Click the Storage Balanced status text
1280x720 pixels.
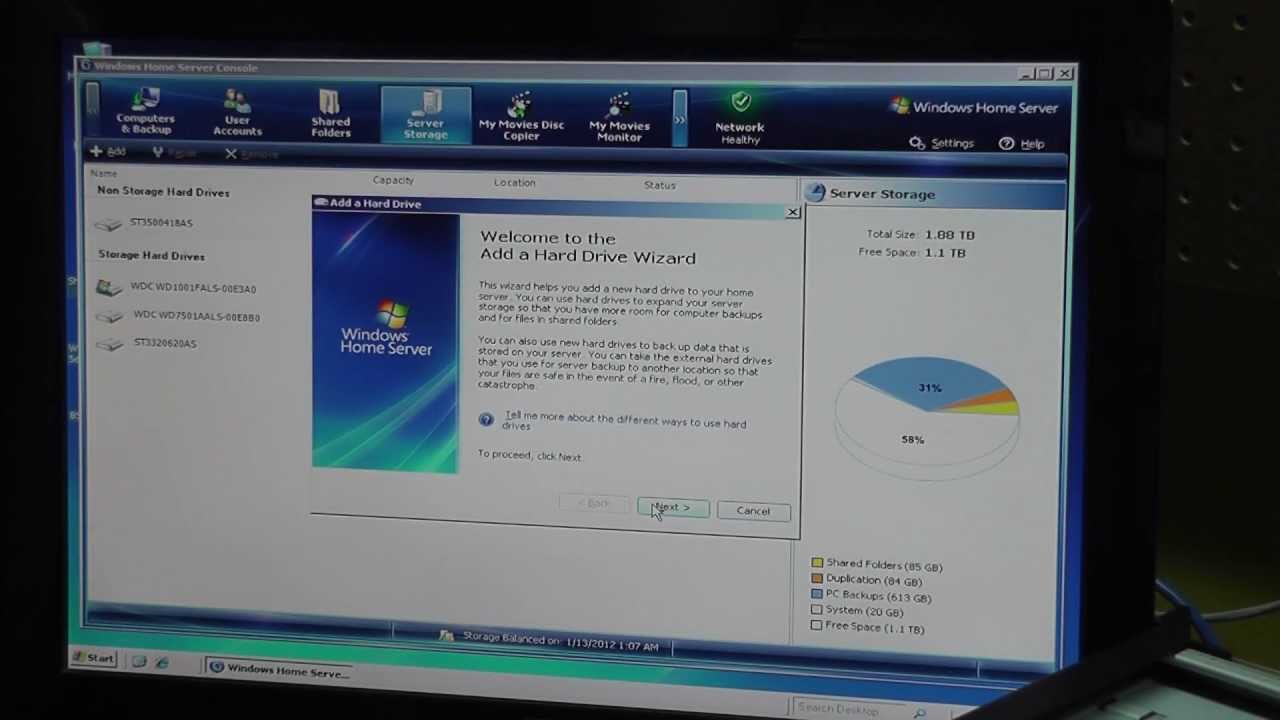(x=560, y=641)
